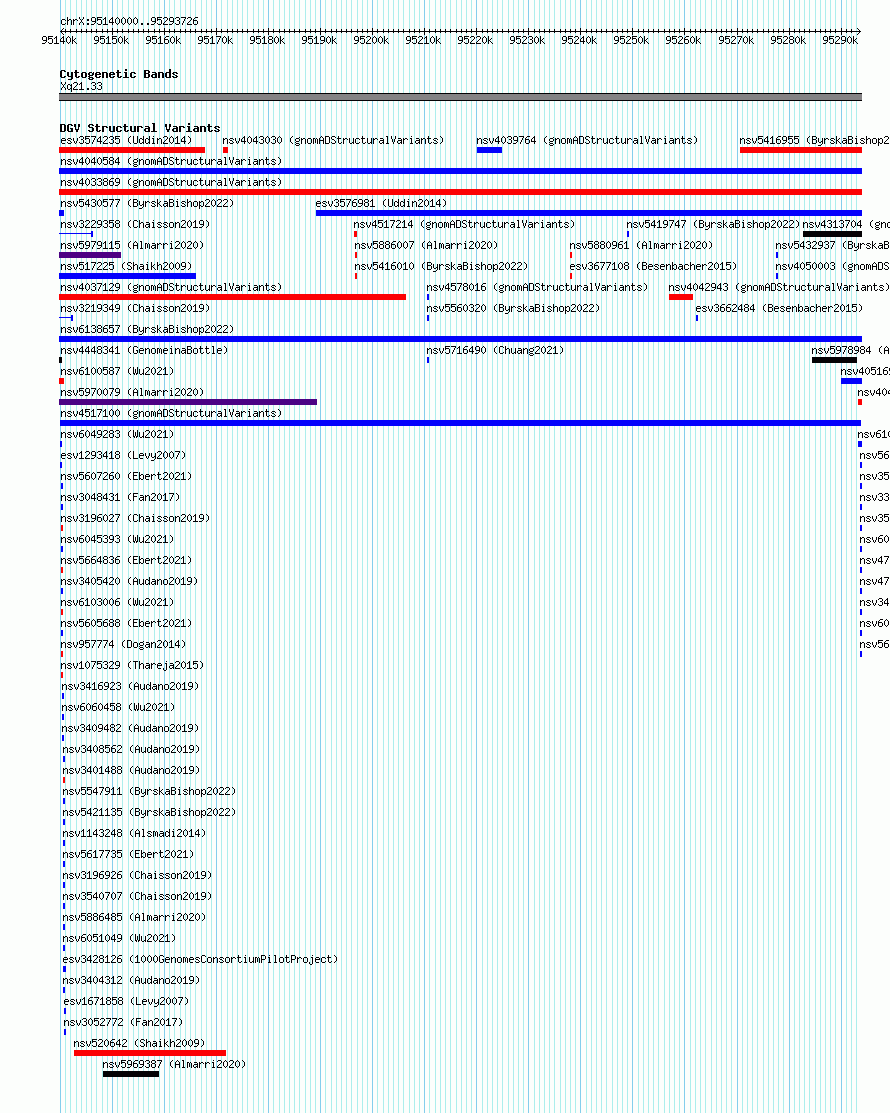Select nsv6060458 (Wu2021) label

[x=118, y=707]
